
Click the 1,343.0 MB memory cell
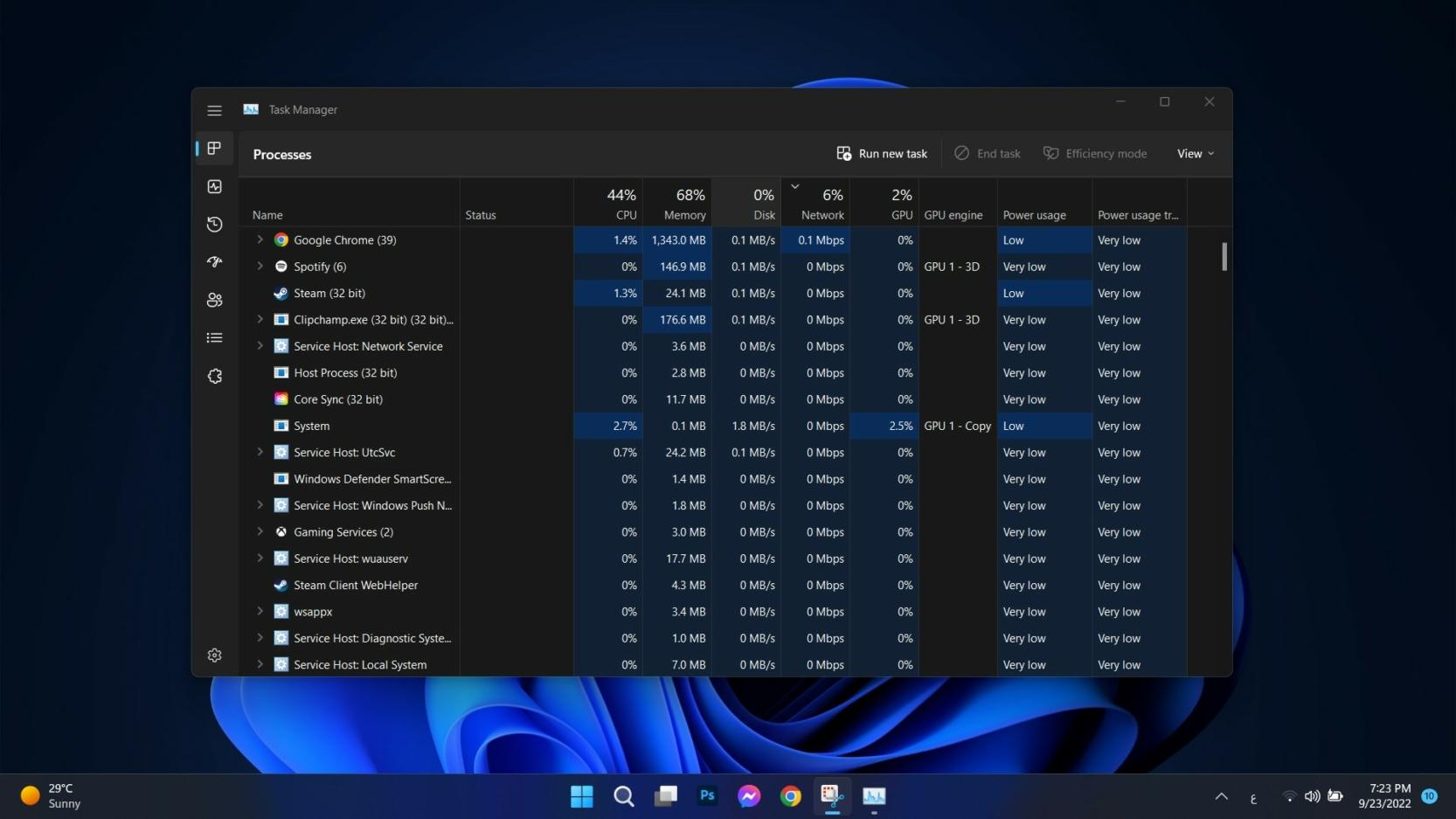pyautogui.click(x=677, y=239)
